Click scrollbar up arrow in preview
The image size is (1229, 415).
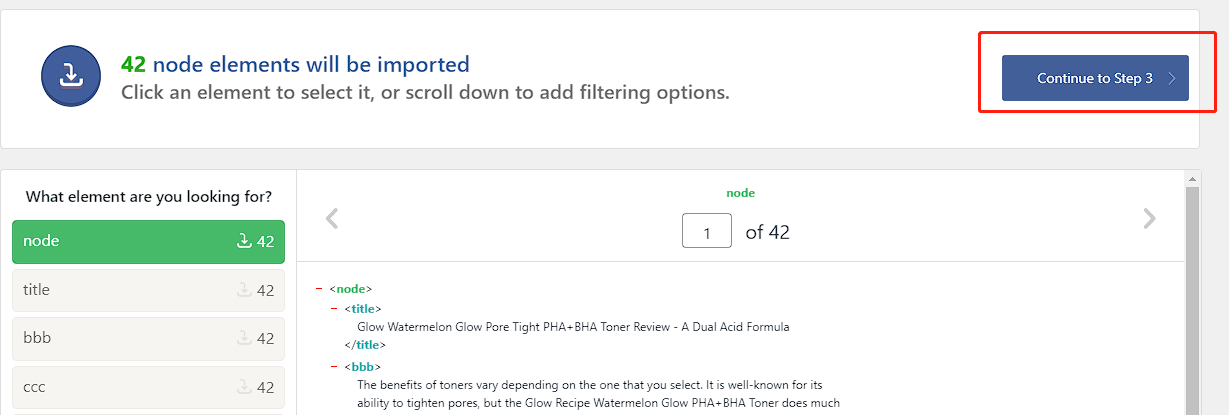pos(1192,178)
